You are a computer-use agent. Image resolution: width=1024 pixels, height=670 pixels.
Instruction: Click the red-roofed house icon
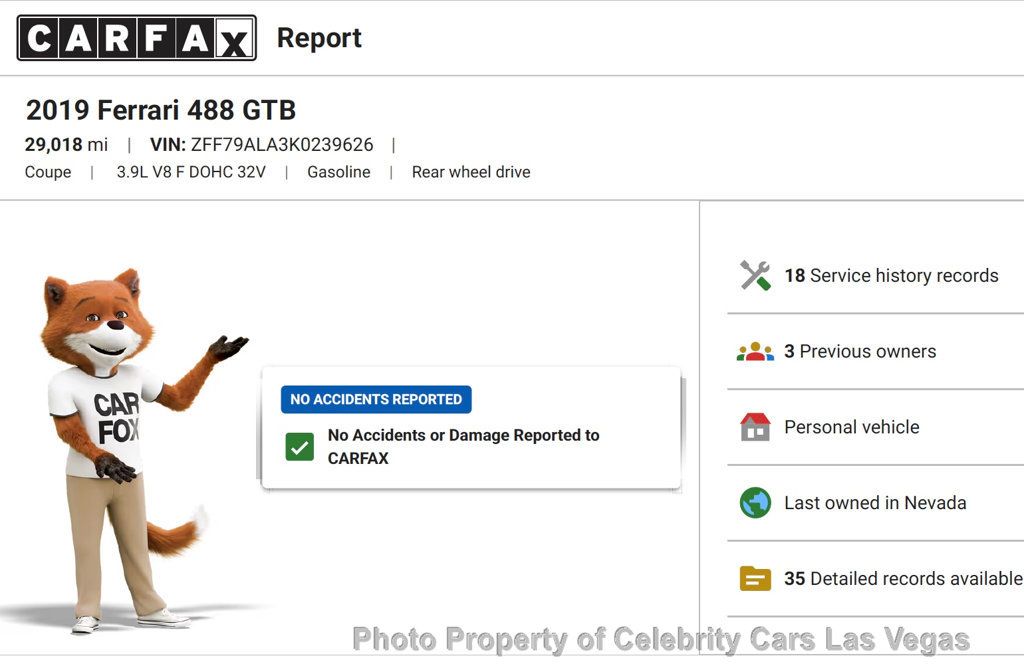coord(755,427)
